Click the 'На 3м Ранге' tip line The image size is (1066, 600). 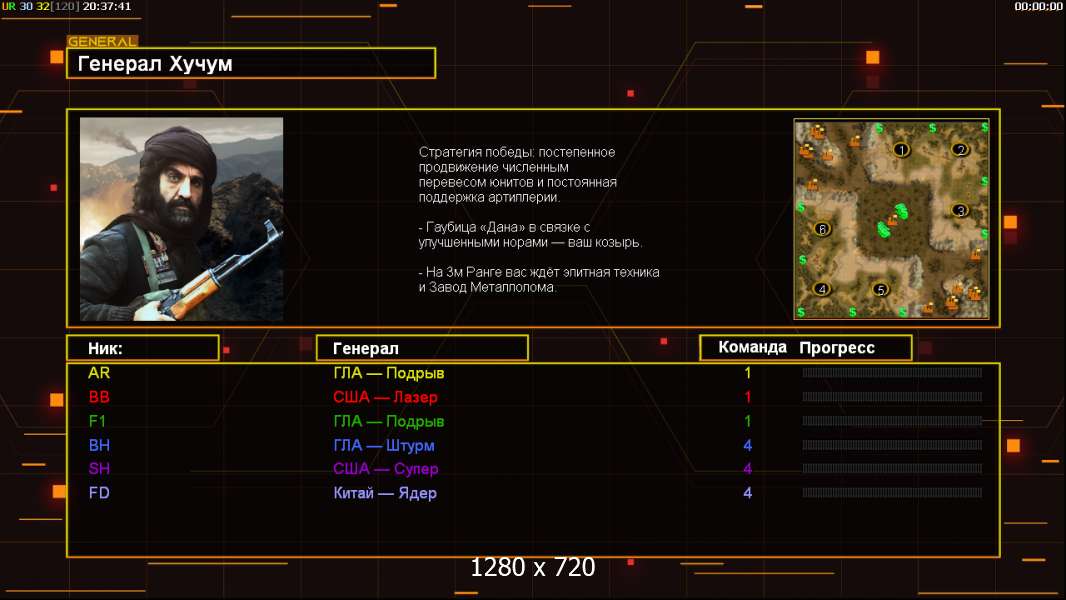[x=538, y=279]
